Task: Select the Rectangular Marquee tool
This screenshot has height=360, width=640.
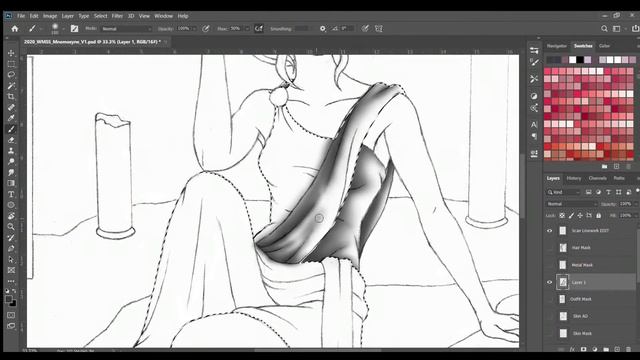Action: [11, 64]
